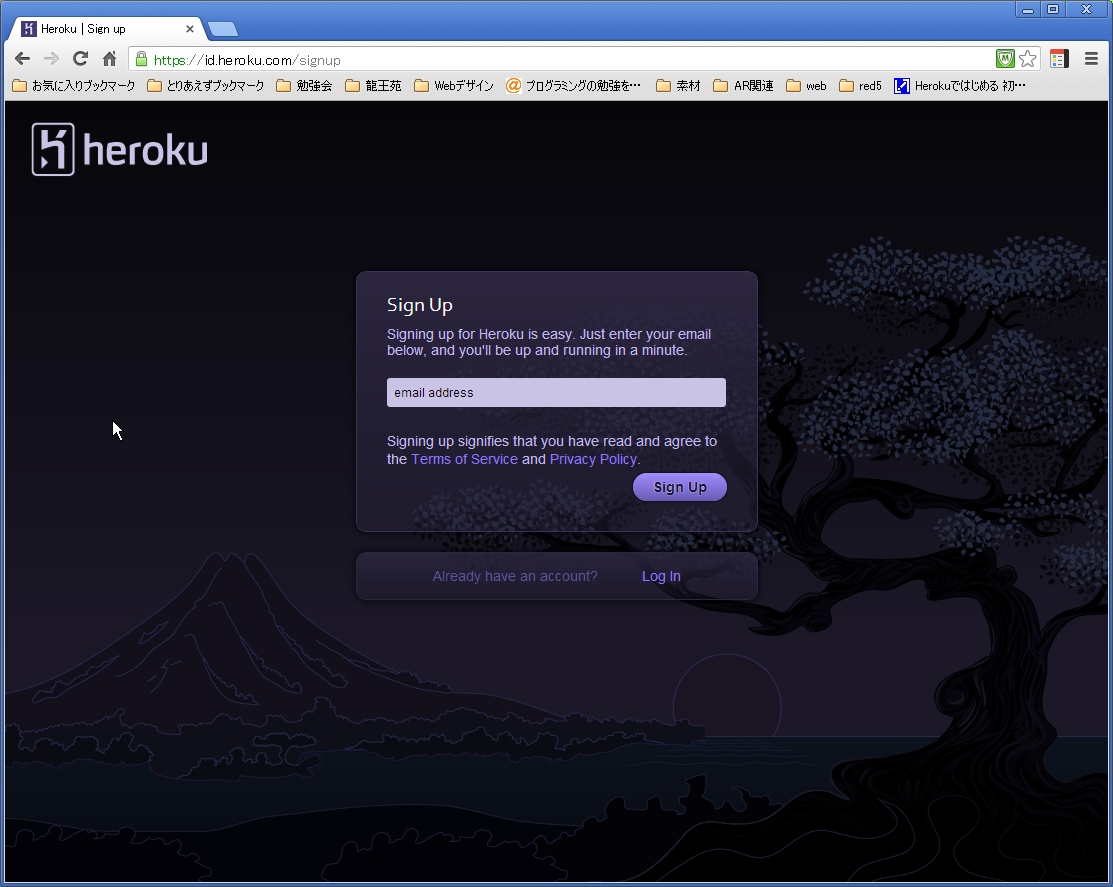Click the green padlock security icon
This screenshot has height=887, width=1113.
(x=141, y=59)
